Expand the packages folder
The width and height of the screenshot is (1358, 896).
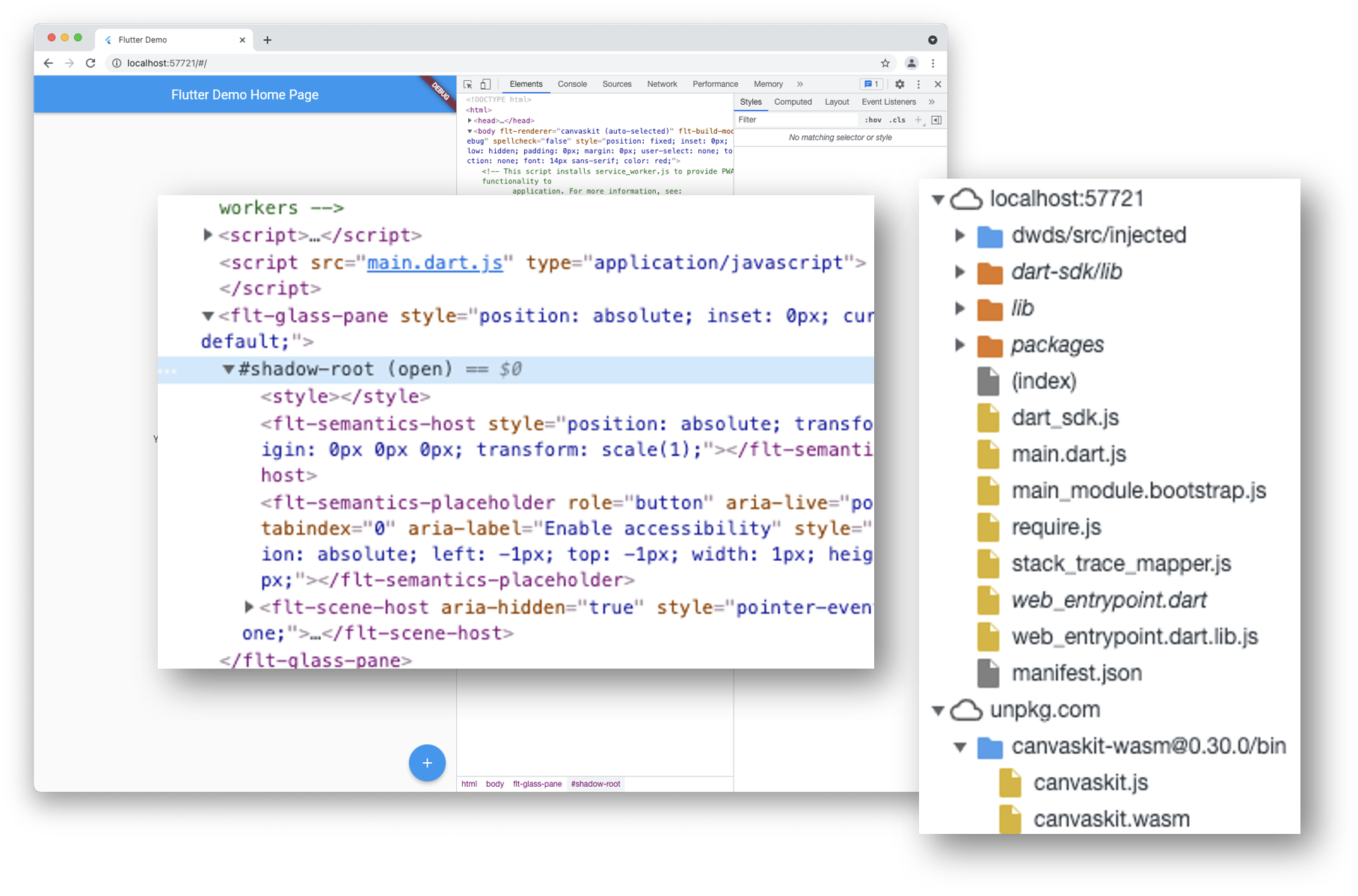(960, 346)
